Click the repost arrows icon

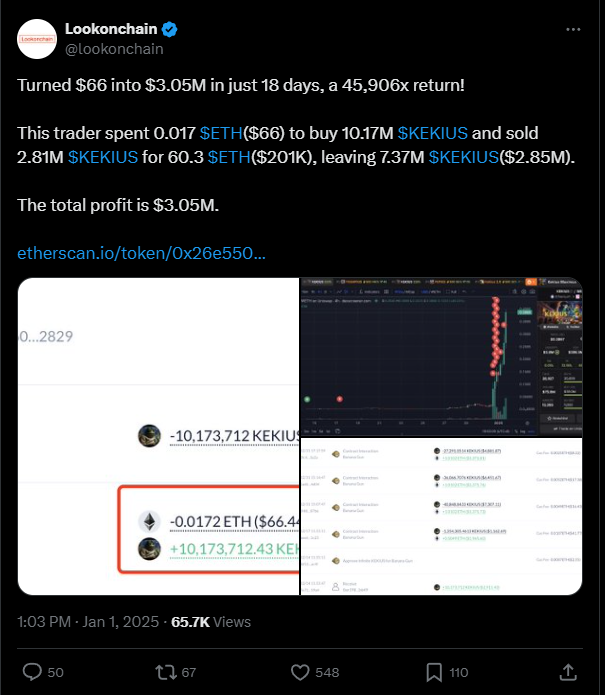[166, 672]
